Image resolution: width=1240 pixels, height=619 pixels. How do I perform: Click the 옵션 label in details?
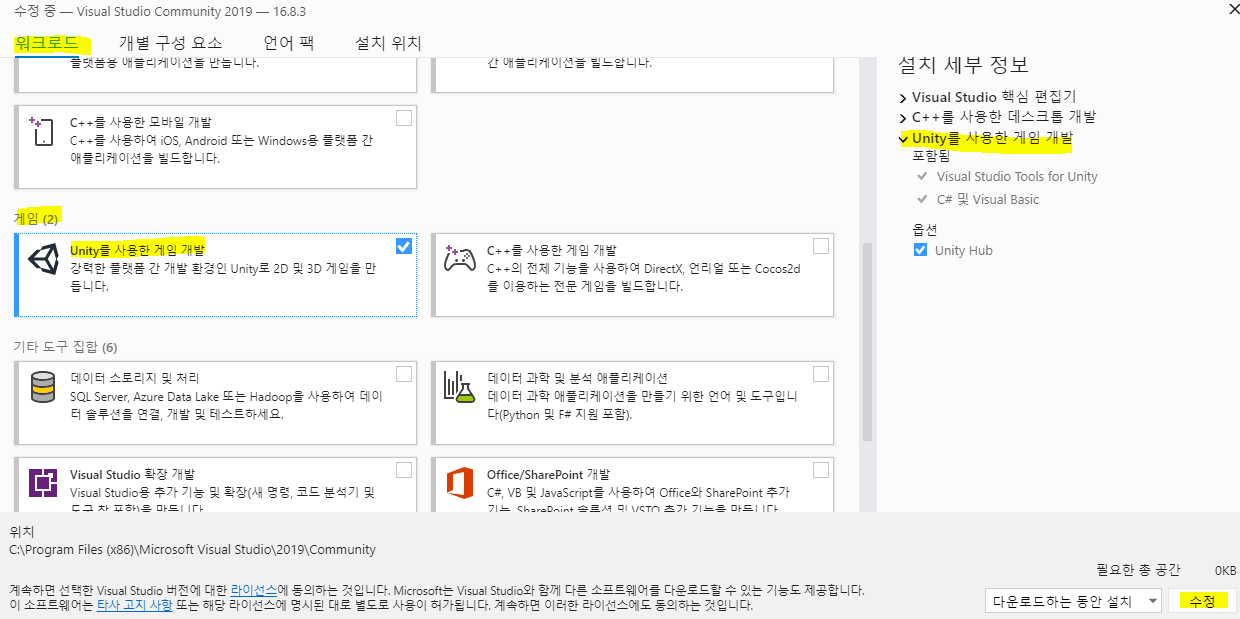pos(925,229)
